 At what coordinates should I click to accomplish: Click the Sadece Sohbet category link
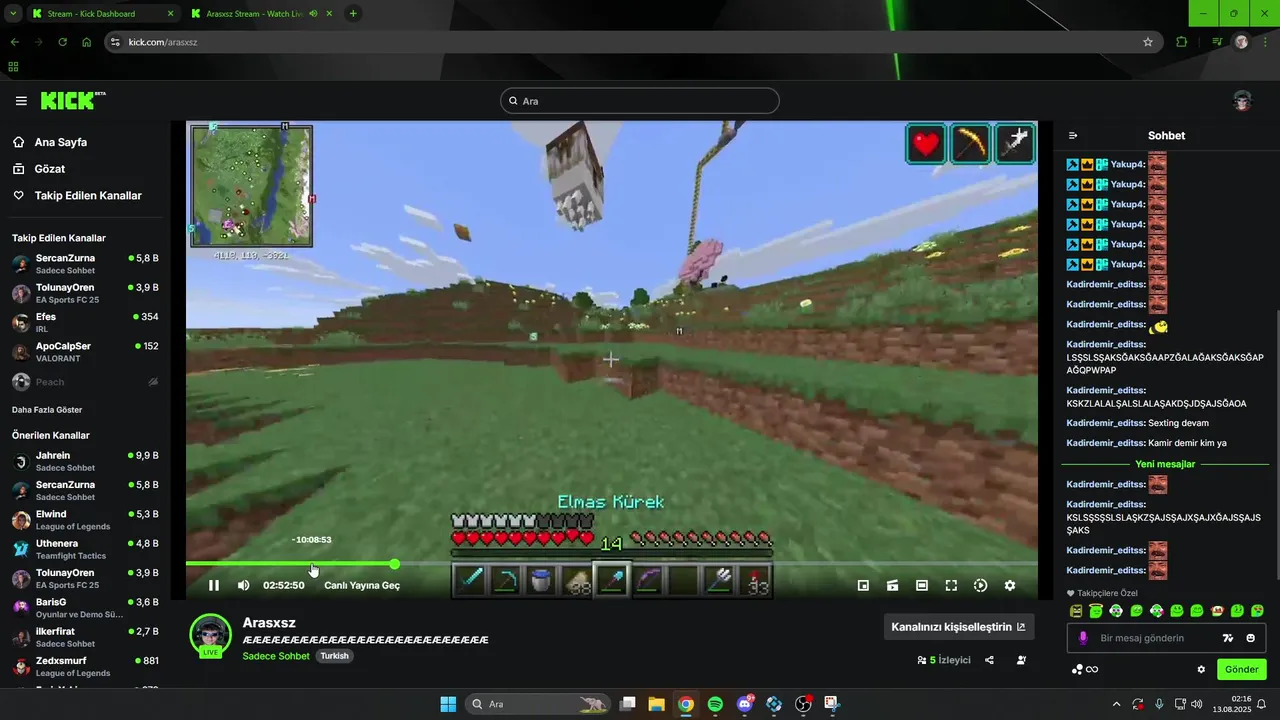point(277,656)
